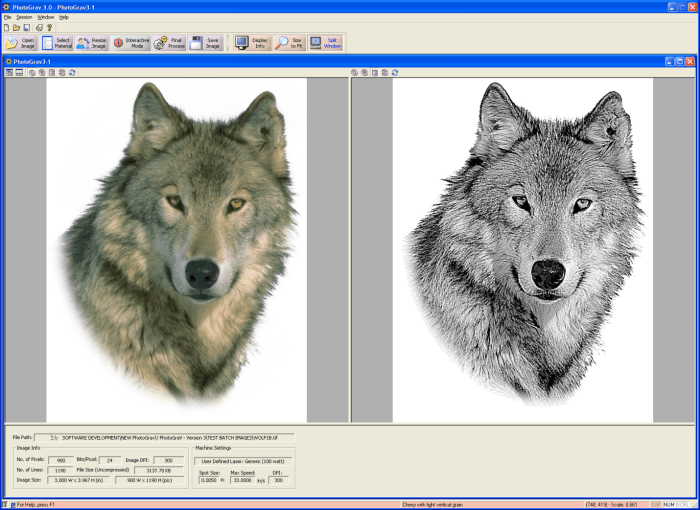
Task: Click the Open Image toolbar button
Action: [x=20, y=43]
